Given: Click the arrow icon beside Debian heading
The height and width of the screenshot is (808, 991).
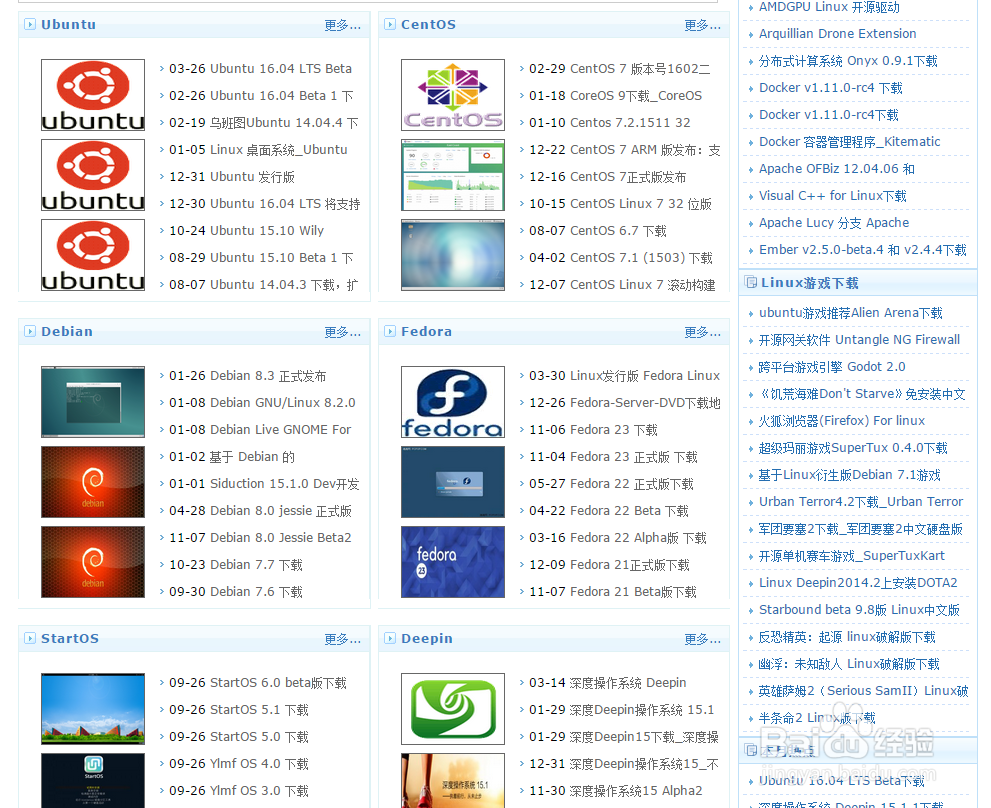Looking at the screenshot, I should [x=30, y=331].
